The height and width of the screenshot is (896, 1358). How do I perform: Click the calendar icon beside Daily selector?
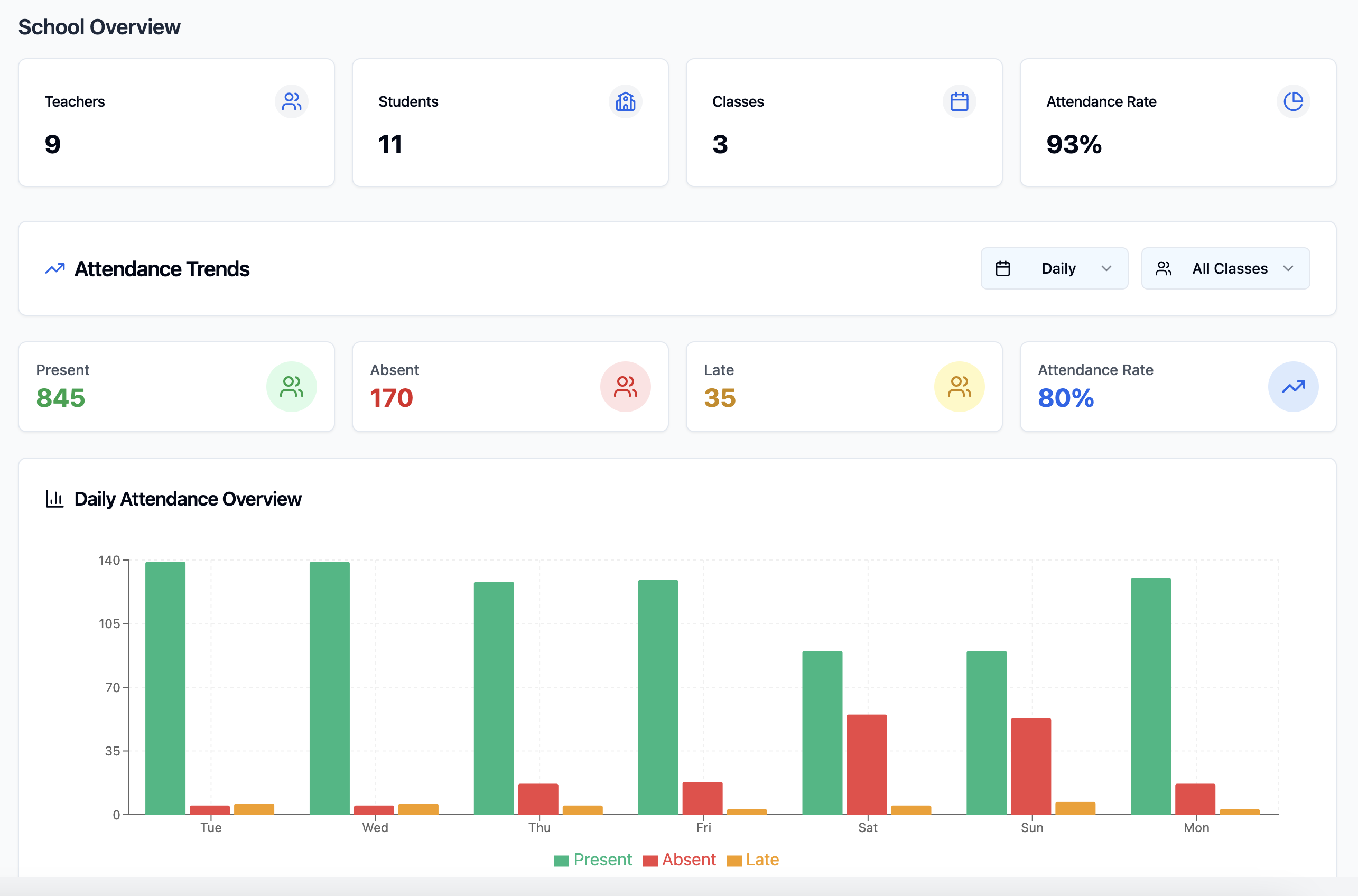pyautogui.click(x=1003, y=268)
